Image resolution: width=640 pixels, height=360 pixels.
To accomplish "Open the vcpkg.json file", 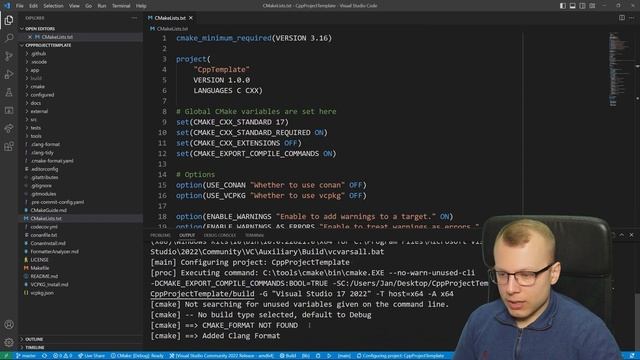I will tap(42, 293).
